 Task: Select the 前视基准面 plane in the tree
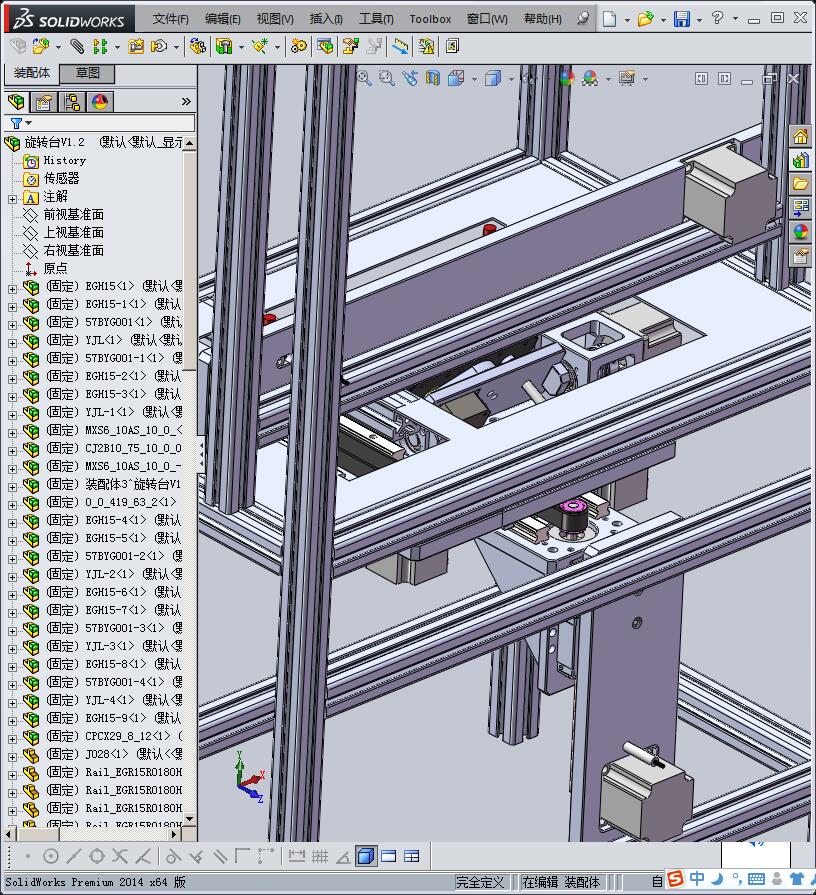74,215
